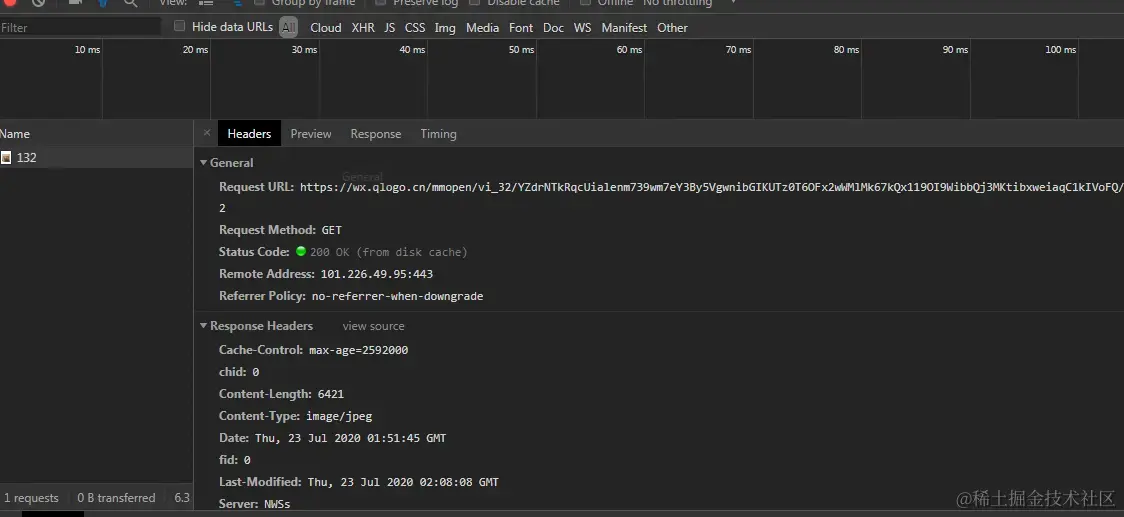Filter requests by Media
The image size is (1124, 517).
tap(482, 27)
